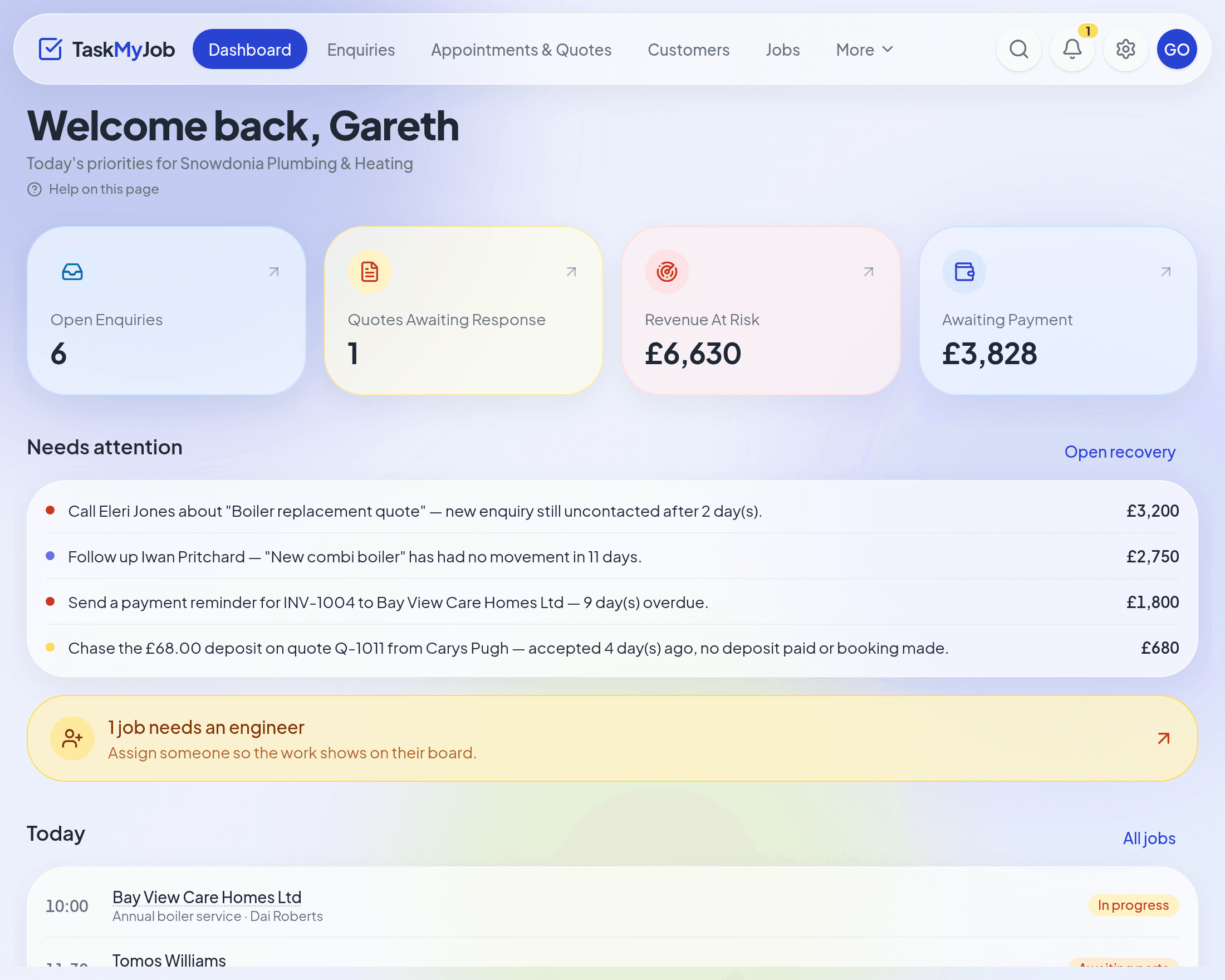The image size is (1225, 980).
Task: Click the arrow on Revenue At Risk card
Action: (868, 272)
